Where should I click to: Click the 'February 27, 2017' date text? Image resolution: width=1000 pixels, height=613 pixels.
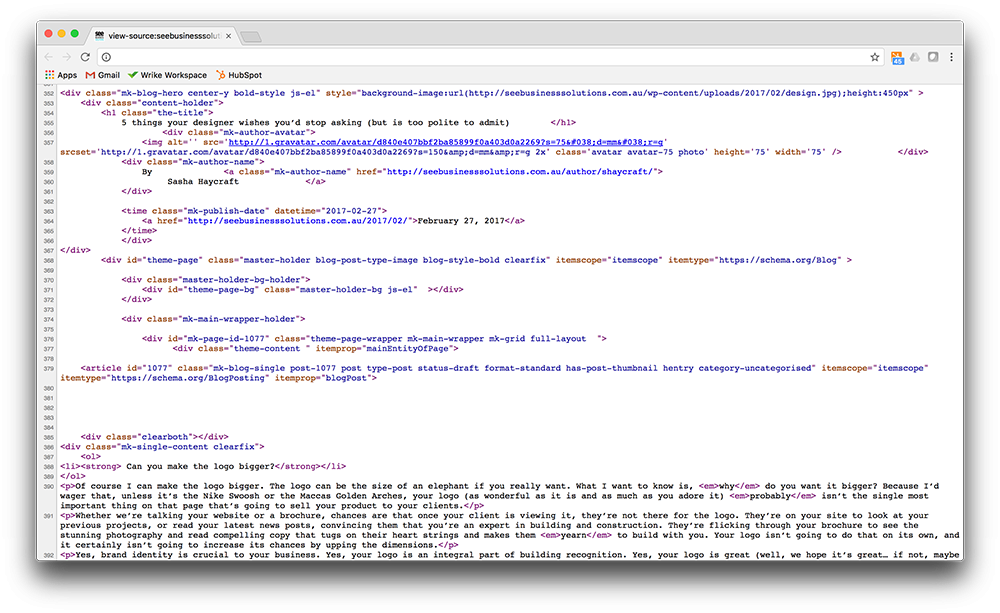(x=461, y=221)
